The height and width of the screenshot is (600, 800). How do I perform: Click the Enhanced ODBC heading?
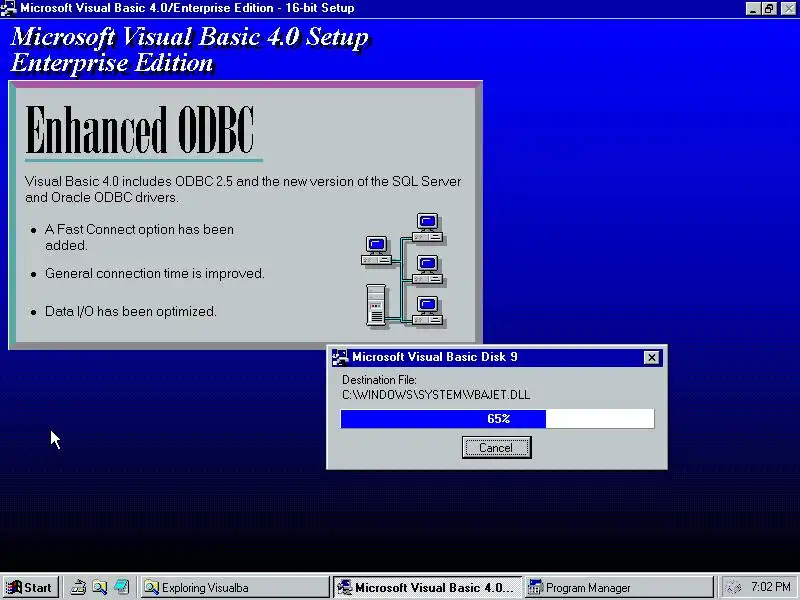(139, 130)
